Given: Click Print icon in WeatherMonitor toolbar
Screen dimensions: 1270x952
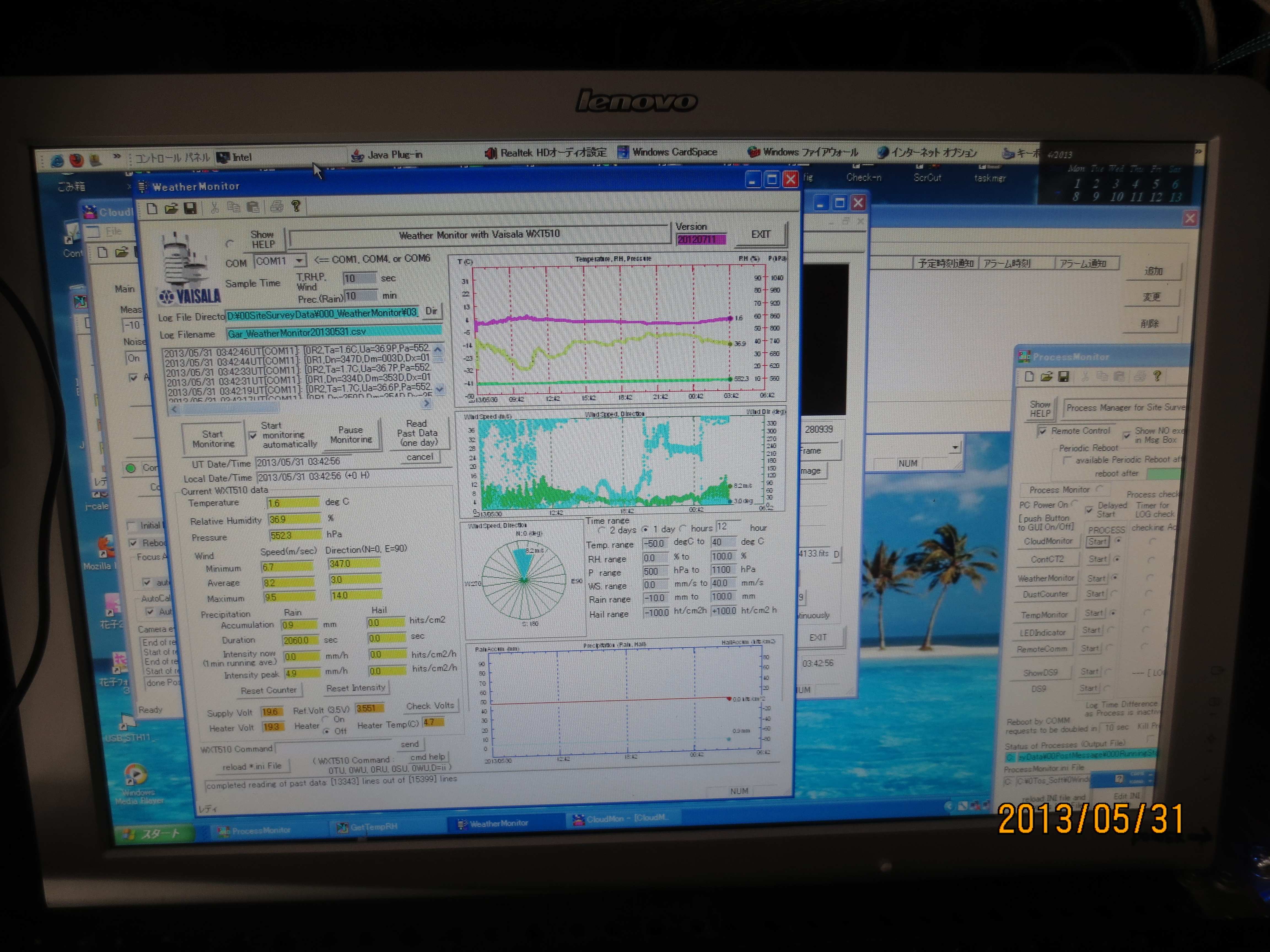Looking at the screenshot, I should pos(277,207).
